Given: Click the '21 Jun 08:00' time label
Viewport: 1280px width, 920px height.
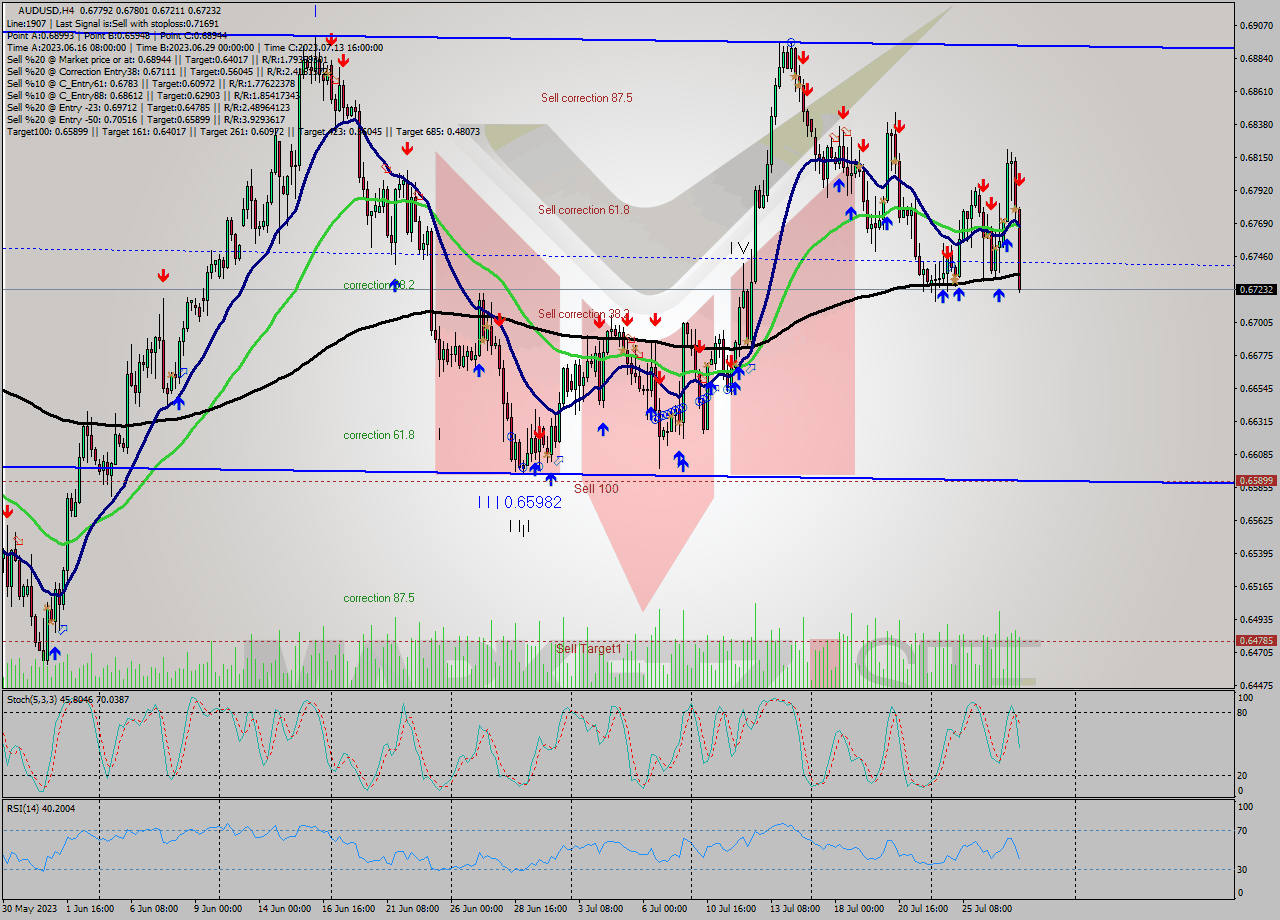Looking at the screenshot, I should (x=412, y=909).
